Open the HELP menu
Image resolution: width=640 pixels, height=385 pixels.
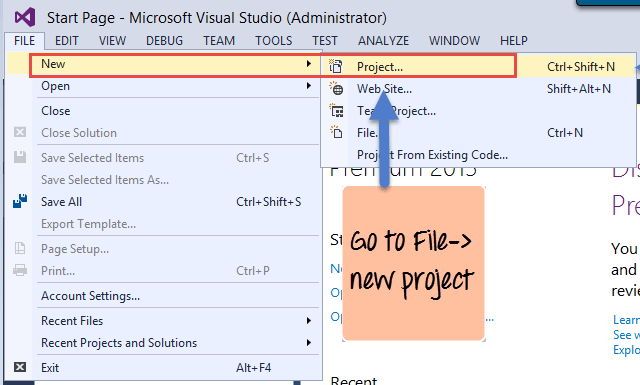pos(513,41)
